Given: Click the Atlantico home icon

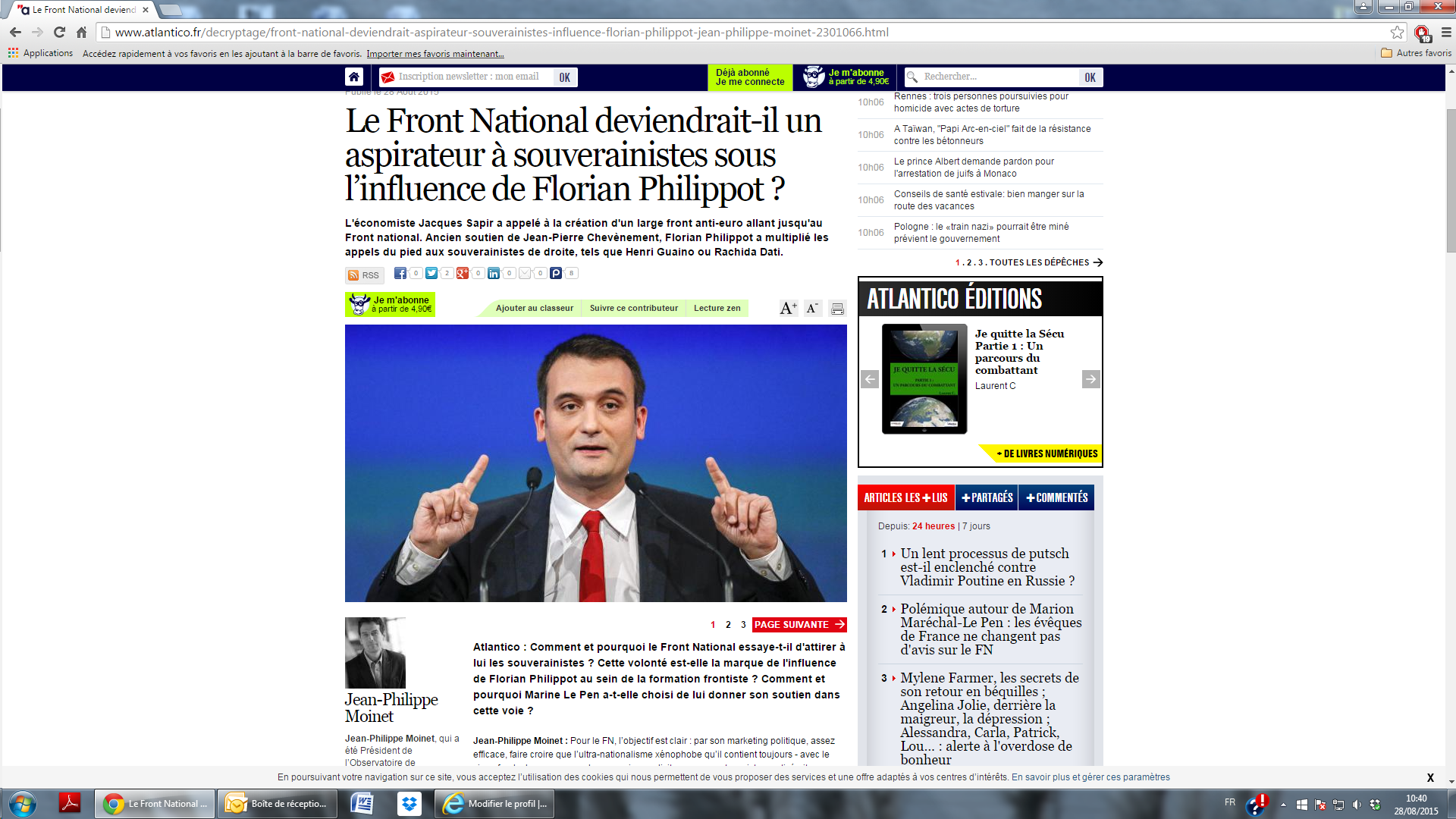Looking at the screenshot, I should point(354,77).
